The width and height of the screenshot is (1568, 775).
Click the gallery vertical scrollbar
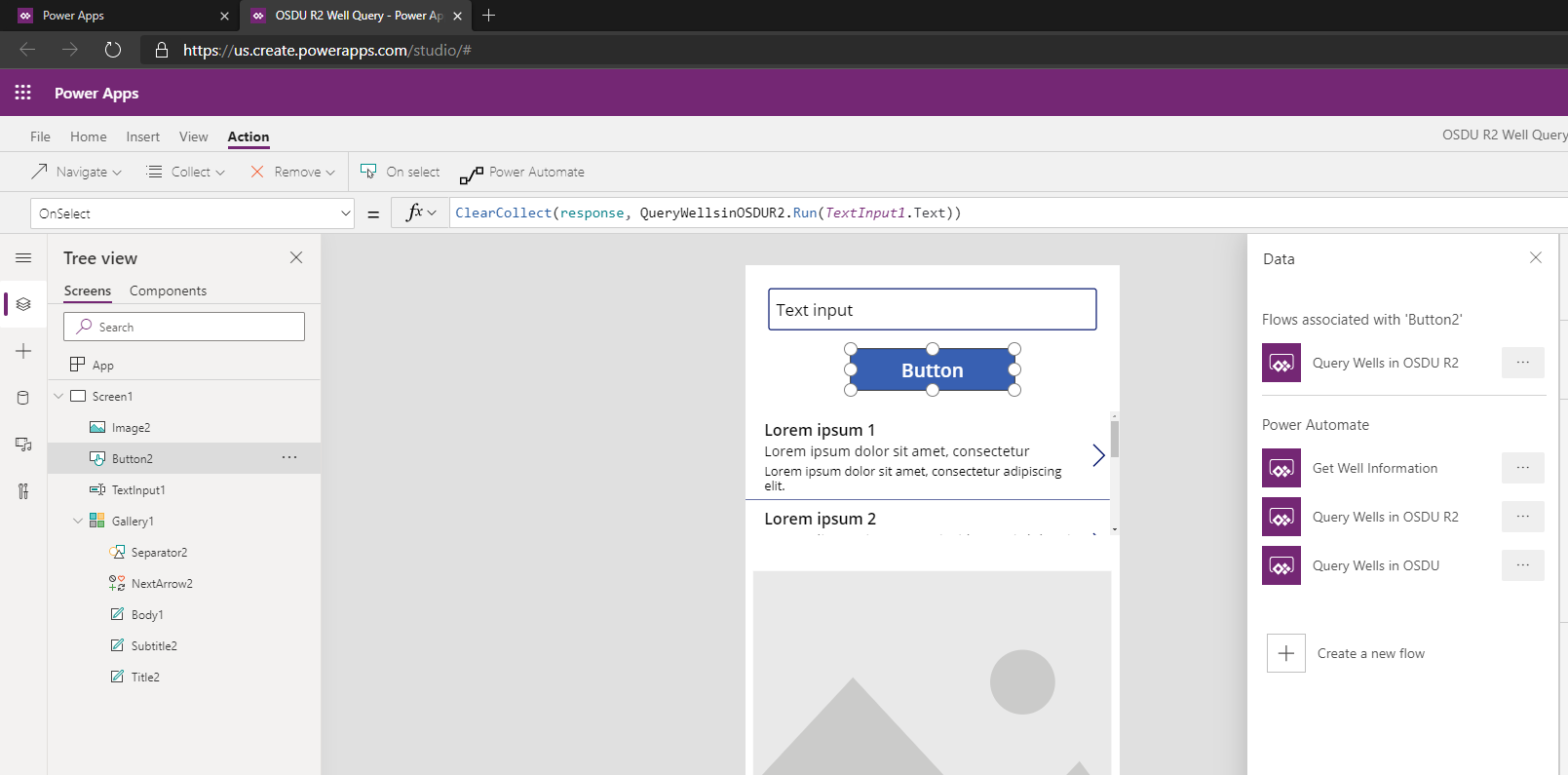1115,473
